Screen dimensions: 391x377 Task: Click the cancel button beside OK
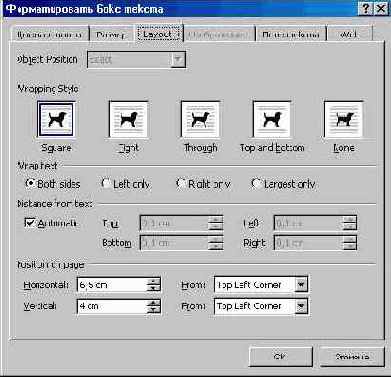[x=352, y=356]
